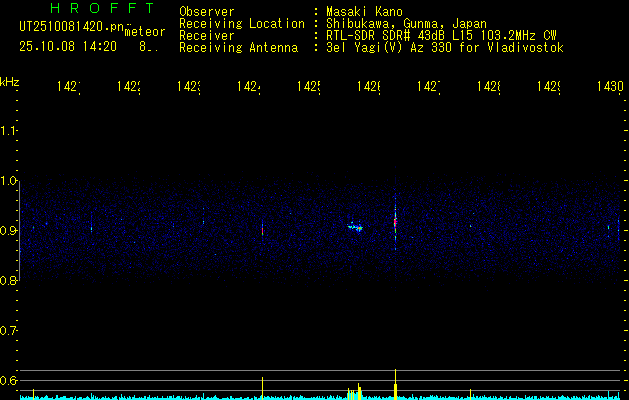Select the file name UT2510081420.pn

click(x=72, y=27)
